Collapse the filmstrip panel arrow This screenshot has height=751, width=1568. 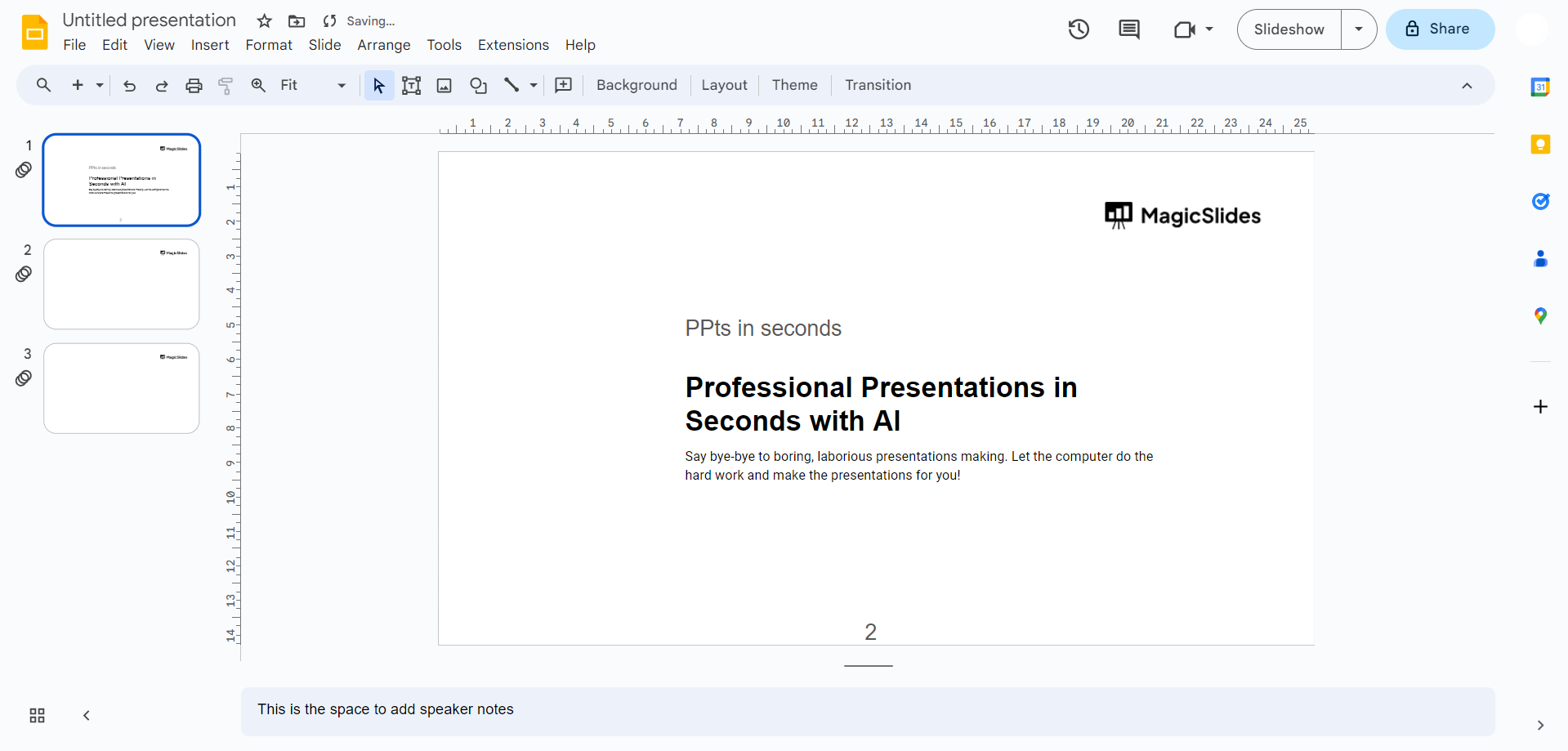(x=87, y=716)
